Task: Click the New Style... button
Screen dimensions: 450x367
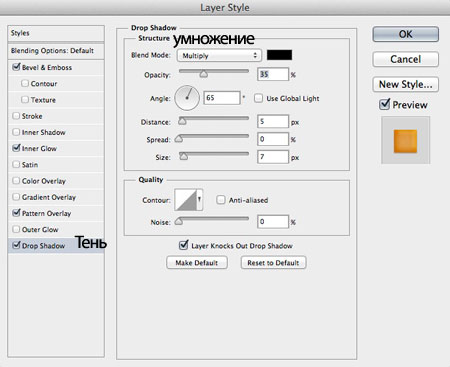Action: [405, 84]
